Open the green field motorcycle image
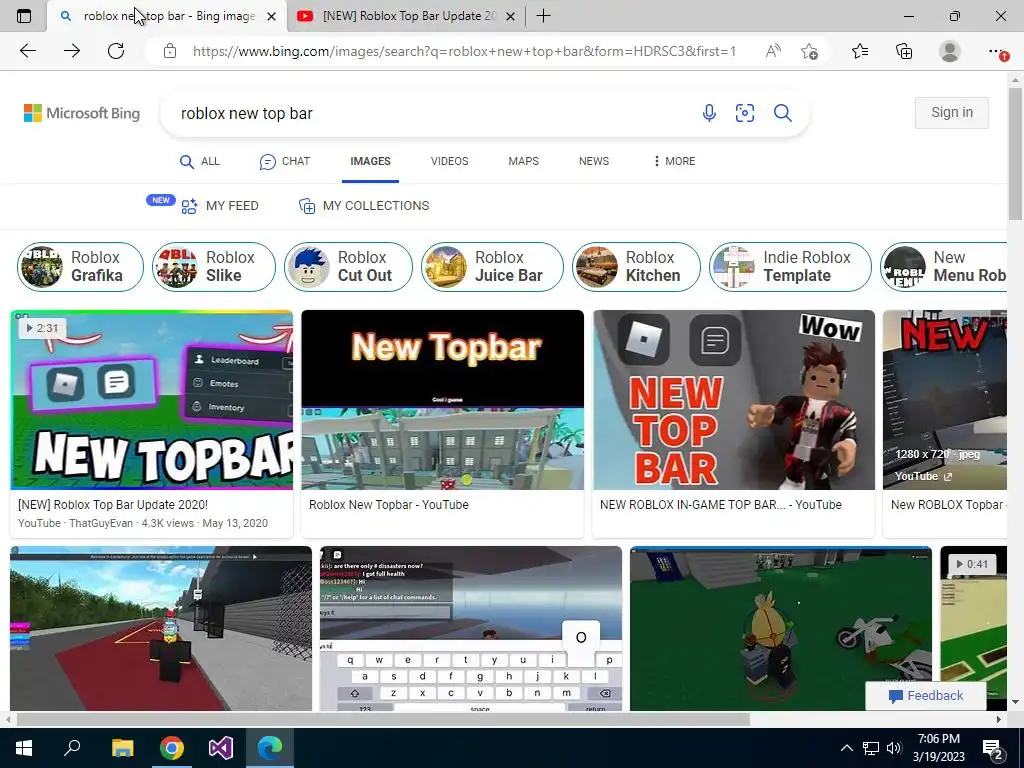1024x768 pixels. coord(781,628)
